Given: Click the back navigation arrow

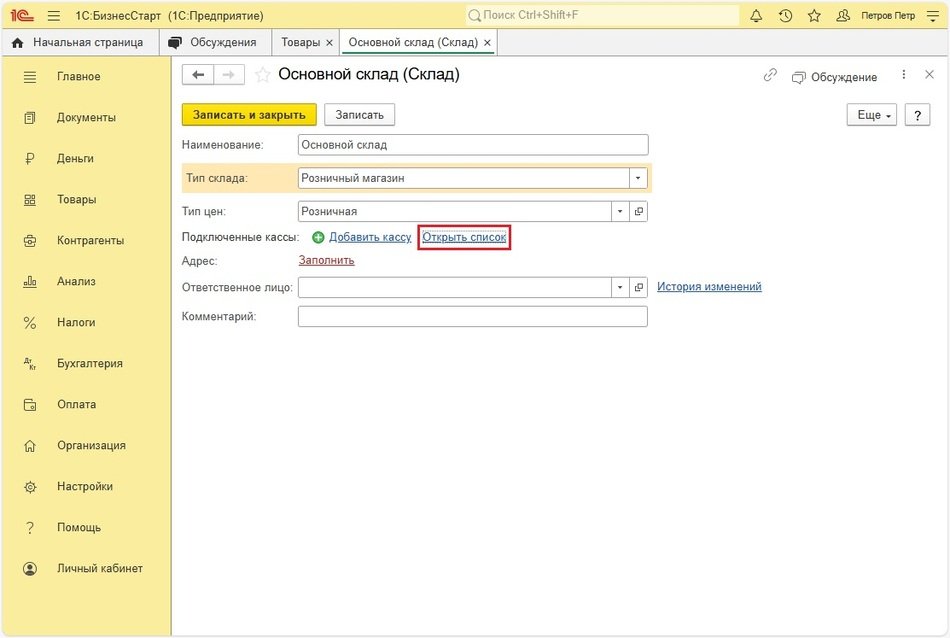Looking at the screenshot, I should coord(198,75).
